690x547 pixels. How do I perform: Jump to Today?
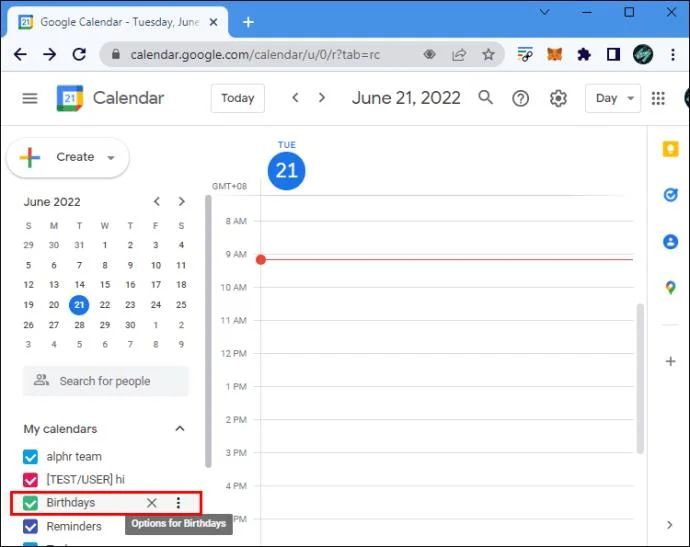pyautogui.click(x=238, y=98)
